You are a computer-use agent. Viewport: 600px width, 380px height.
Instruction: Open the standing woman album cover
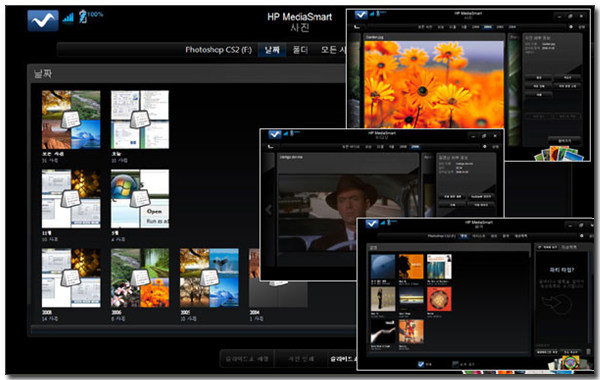(383, 299)
